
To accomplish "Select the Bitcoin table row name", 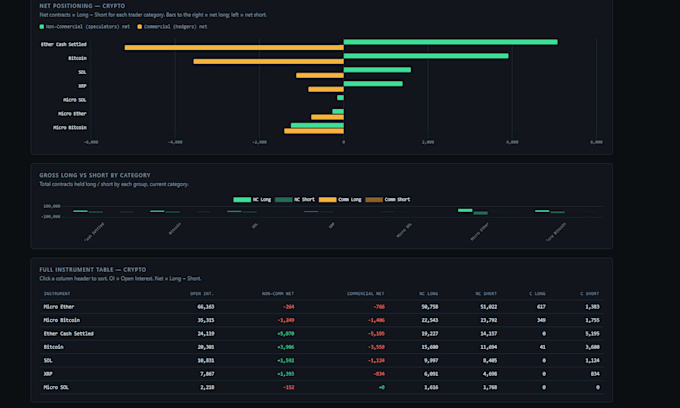I will click(54, 347).
